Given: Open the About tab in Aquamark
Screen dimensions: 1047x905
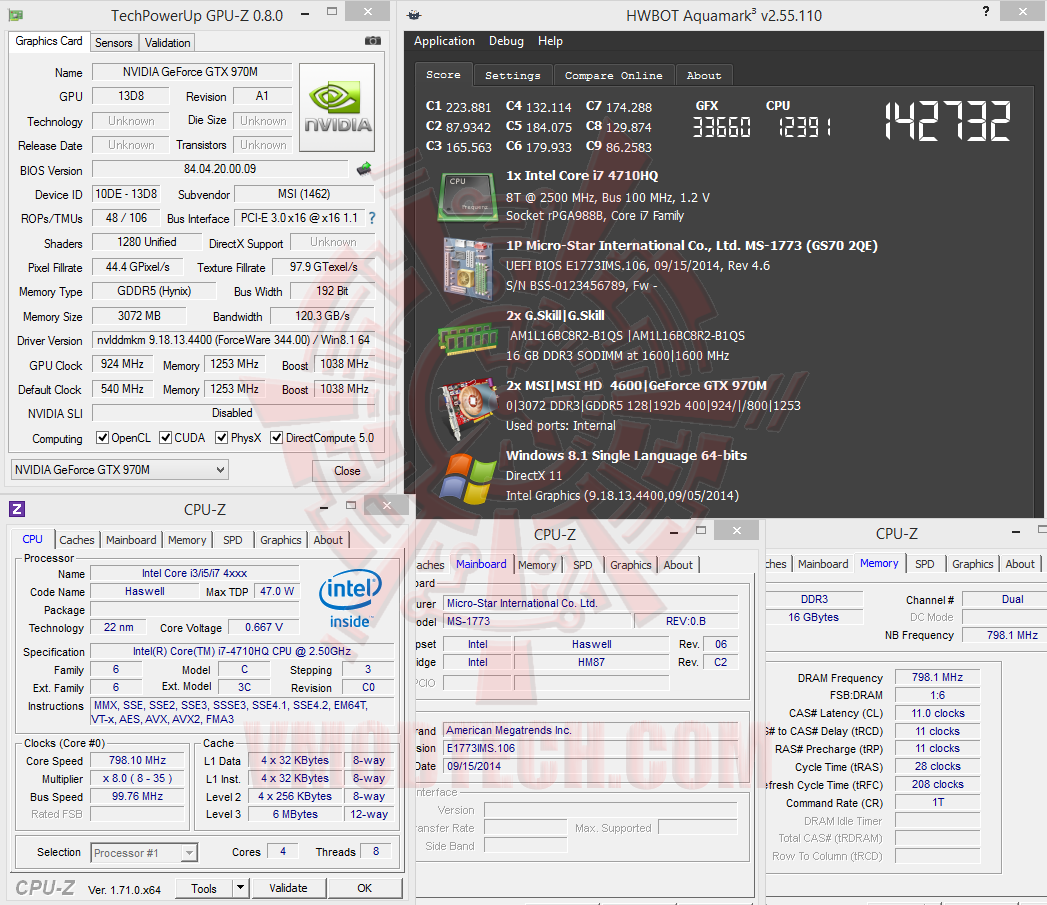Looking at the screenshot, I should (704, 75).
